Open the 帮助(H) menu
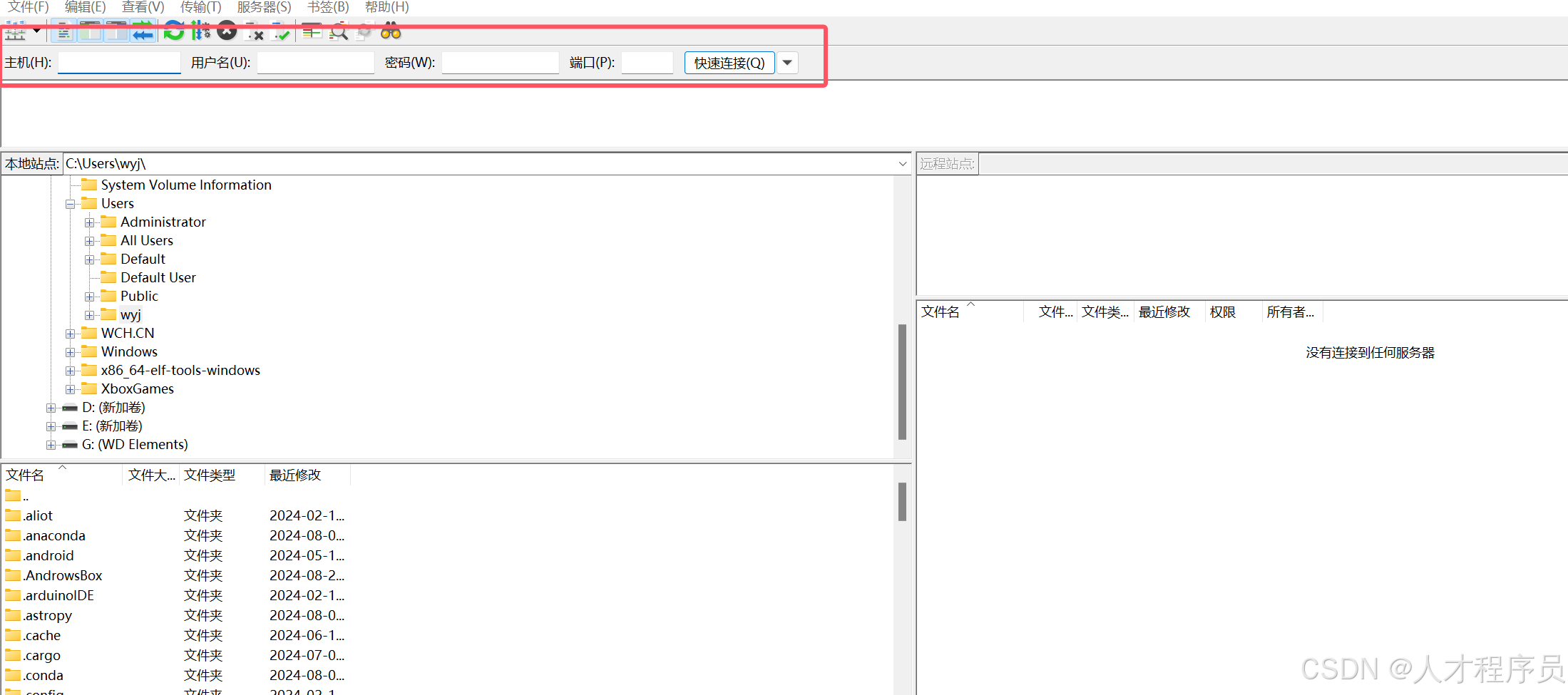The width and height of the screenshot is (1568, 695). (x=386, y=7)
